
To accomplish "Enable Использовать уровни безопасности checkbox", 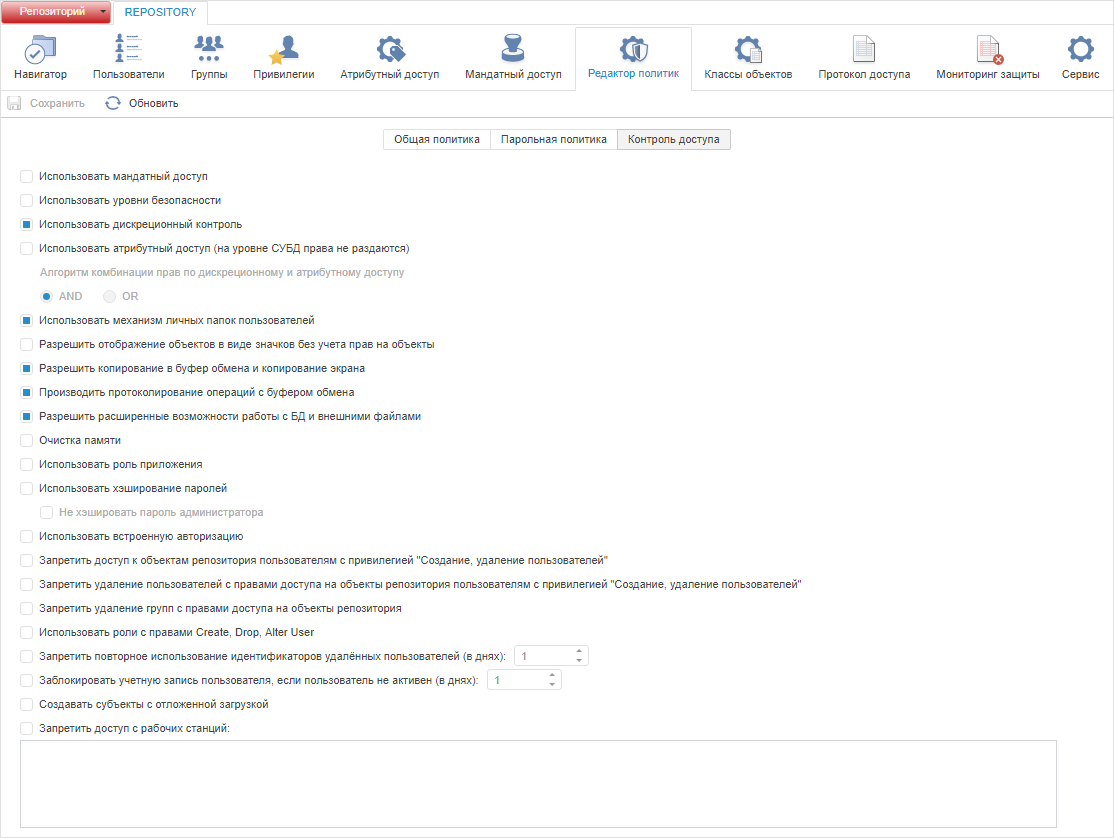I will [26, 200].
